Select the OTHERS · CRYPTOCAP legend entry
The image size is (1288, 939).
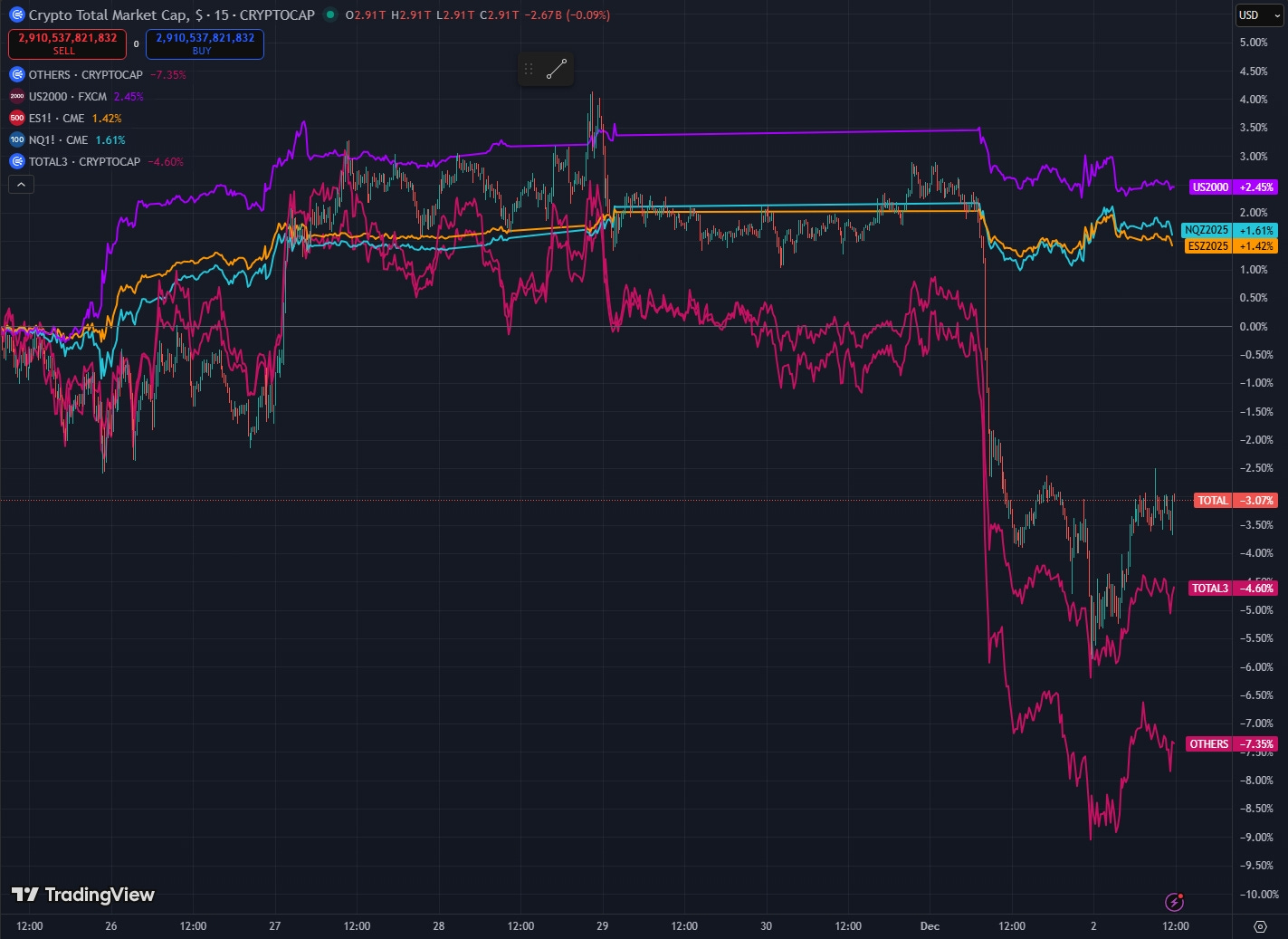85,74
